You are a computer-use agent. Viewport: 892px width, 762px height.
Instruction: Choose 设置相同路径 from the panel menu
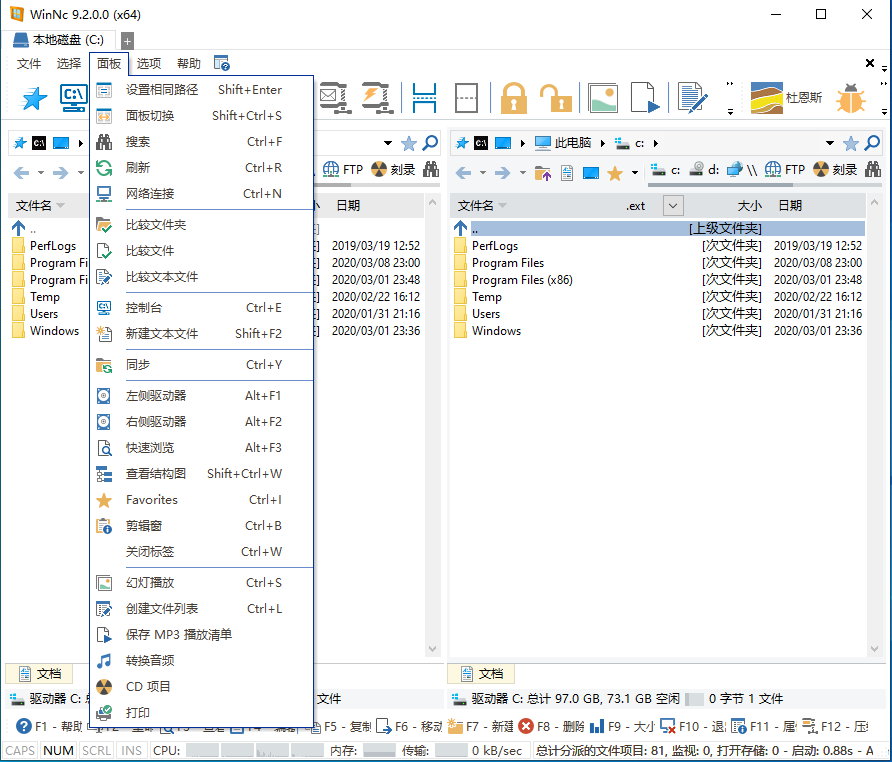point(201,90)
